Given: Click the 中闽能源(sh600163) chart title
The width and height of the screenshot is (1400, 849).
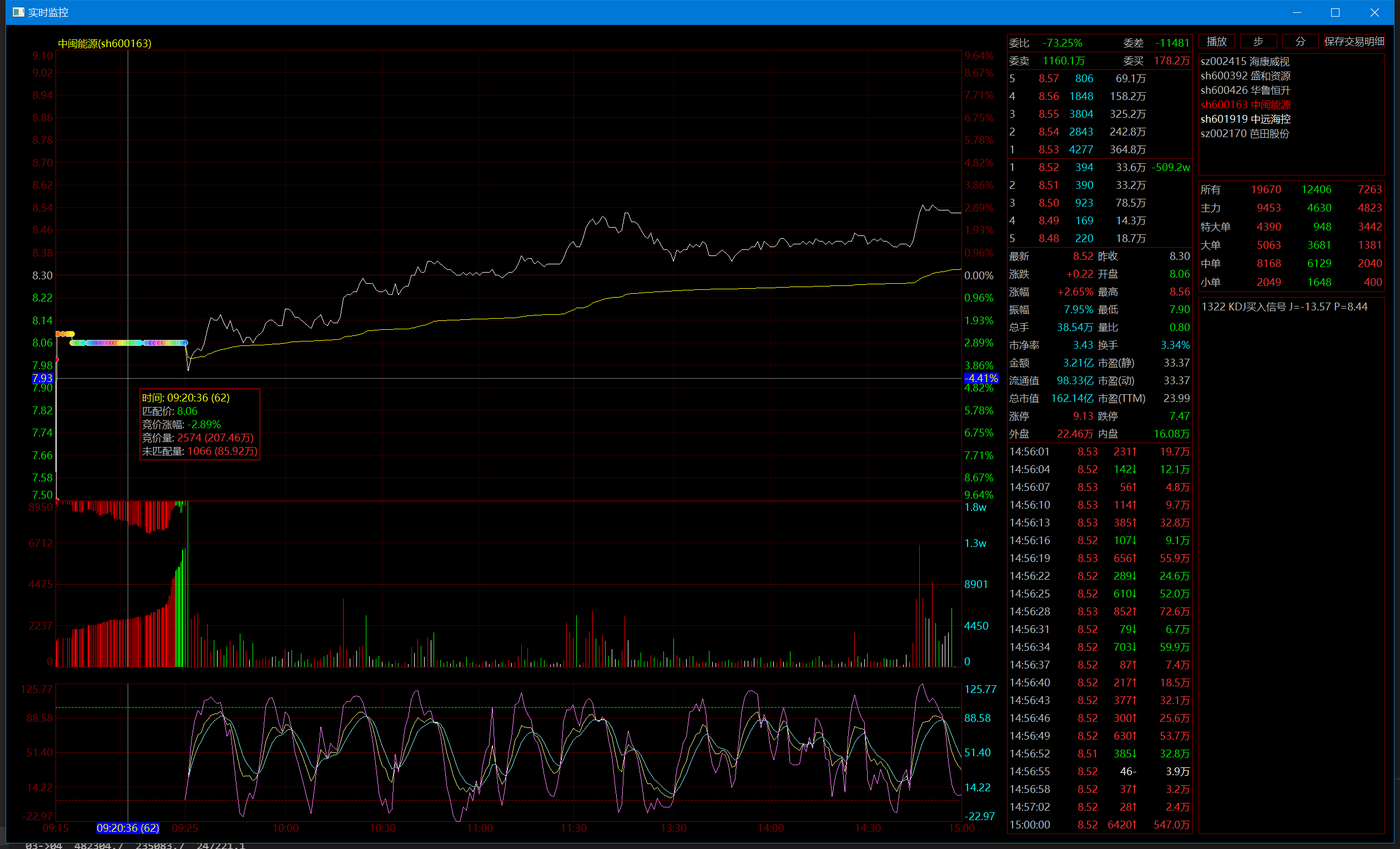Looking at the screenshot, I should (104, 43).
